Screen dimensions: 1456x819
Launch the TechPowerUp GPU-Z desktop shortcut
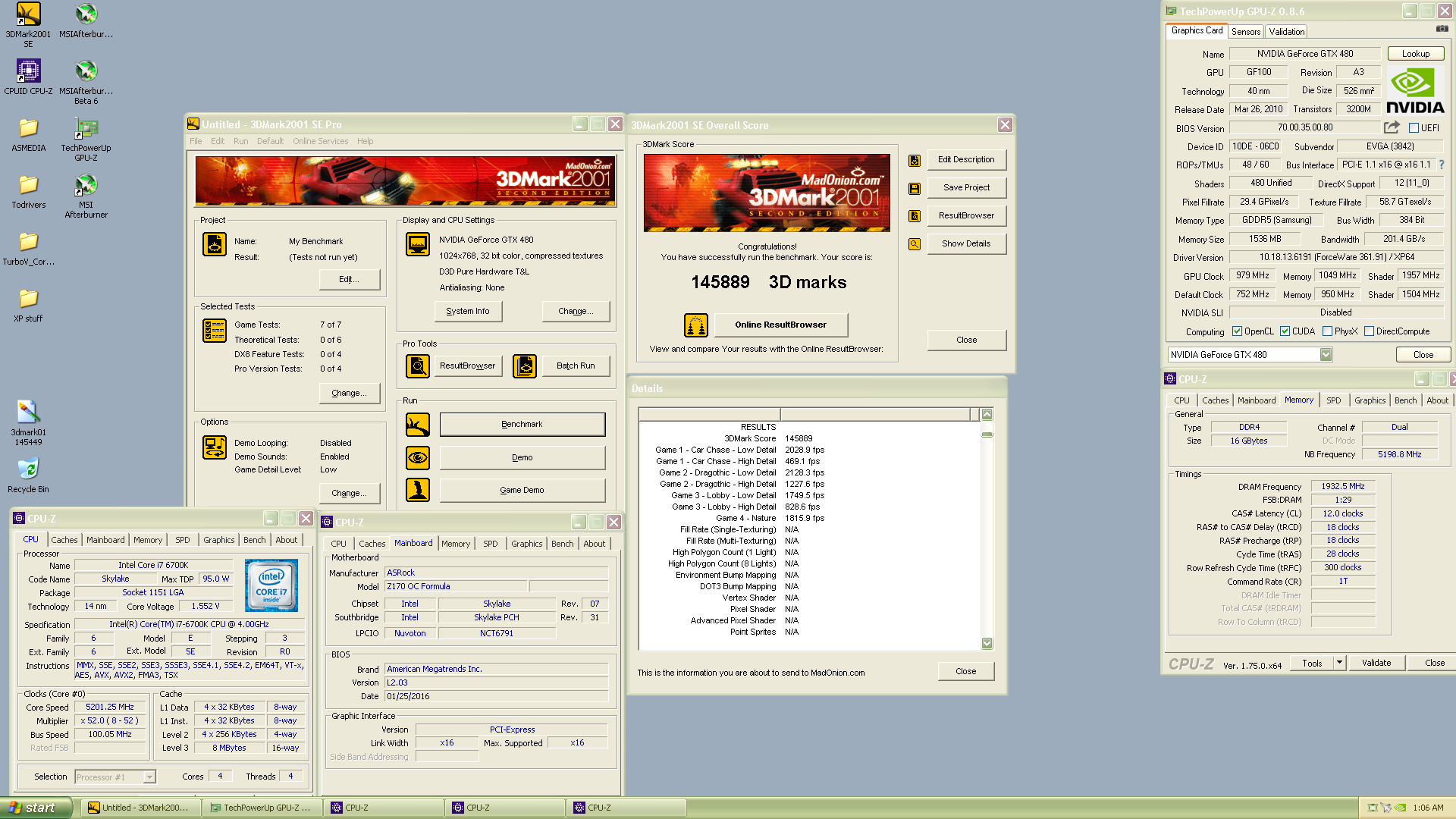point(86,140)
